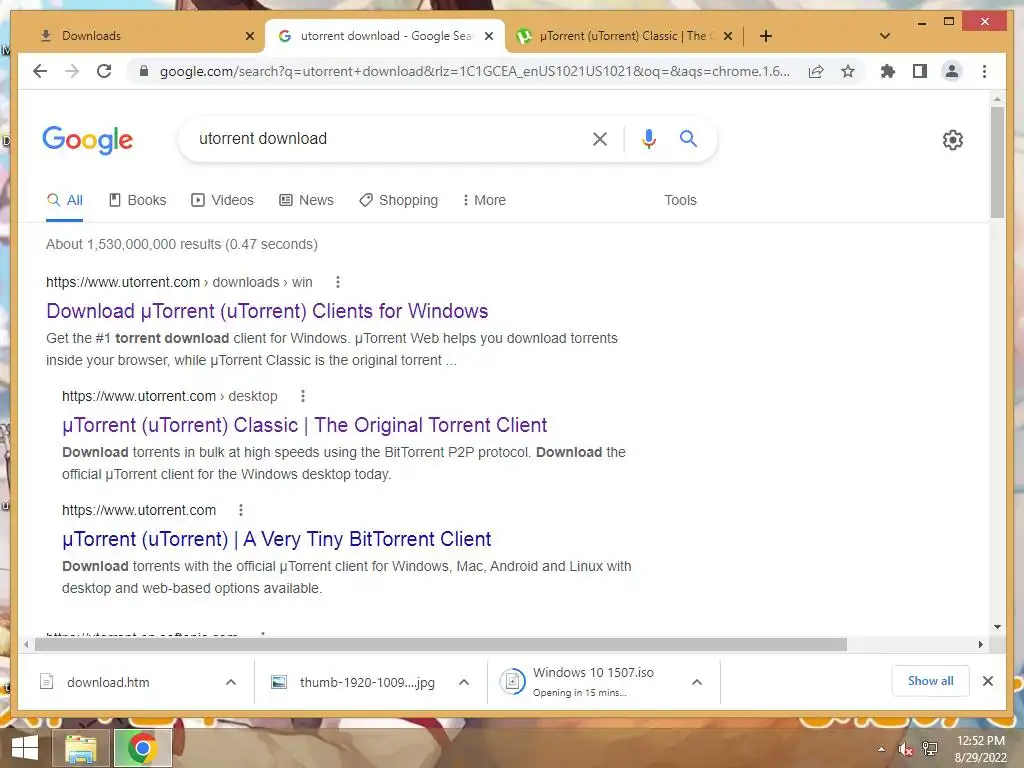Click the horizontal scrollbar thumb
Viewport: 1024px width, 768px height.
[x=441, y=645]
